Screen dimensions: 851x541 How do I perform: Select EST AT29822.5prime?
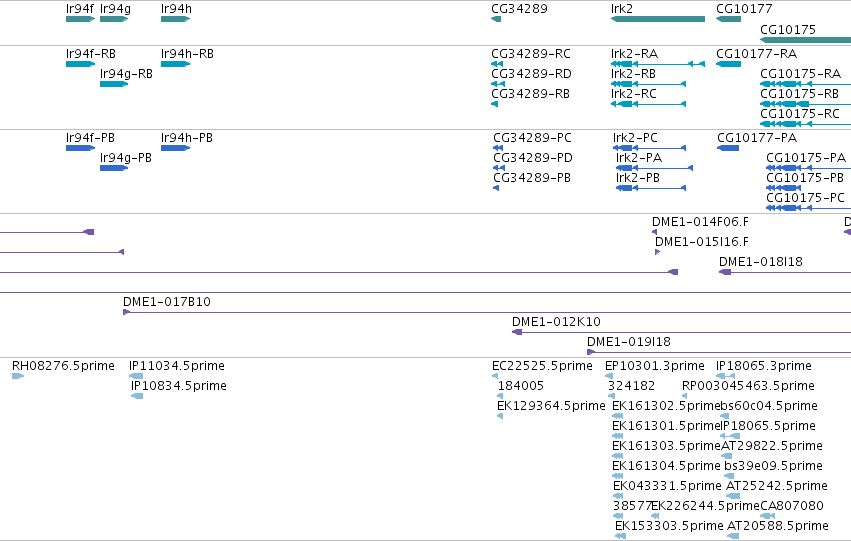click(772, 447)
